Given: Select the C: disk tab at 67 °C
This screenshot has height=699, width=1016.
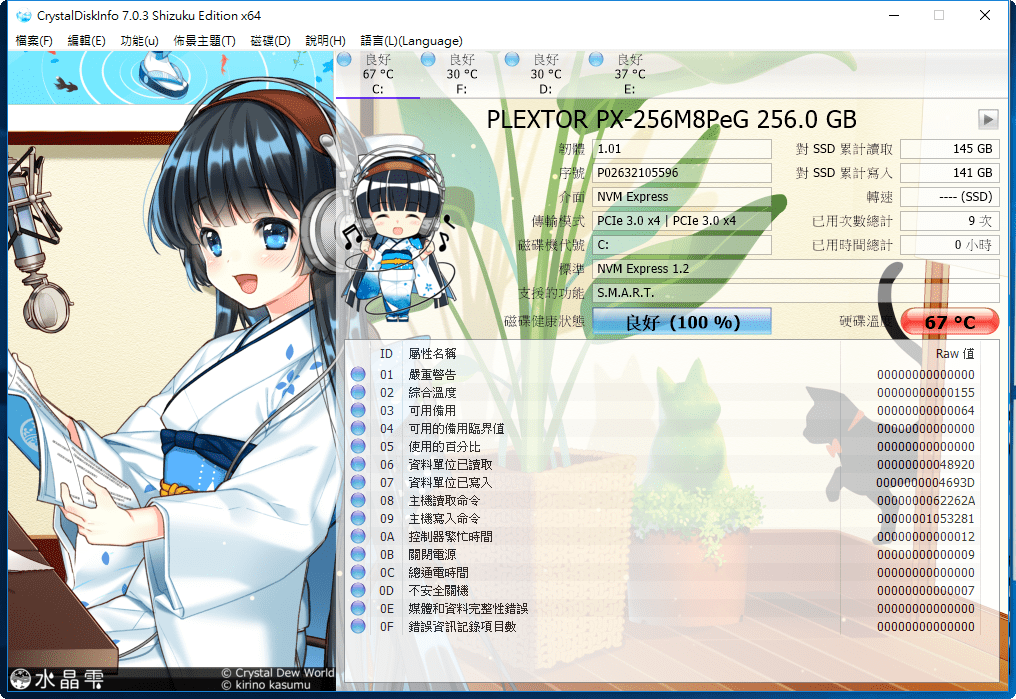Looking at the screenshot, I should click(378, 74).
